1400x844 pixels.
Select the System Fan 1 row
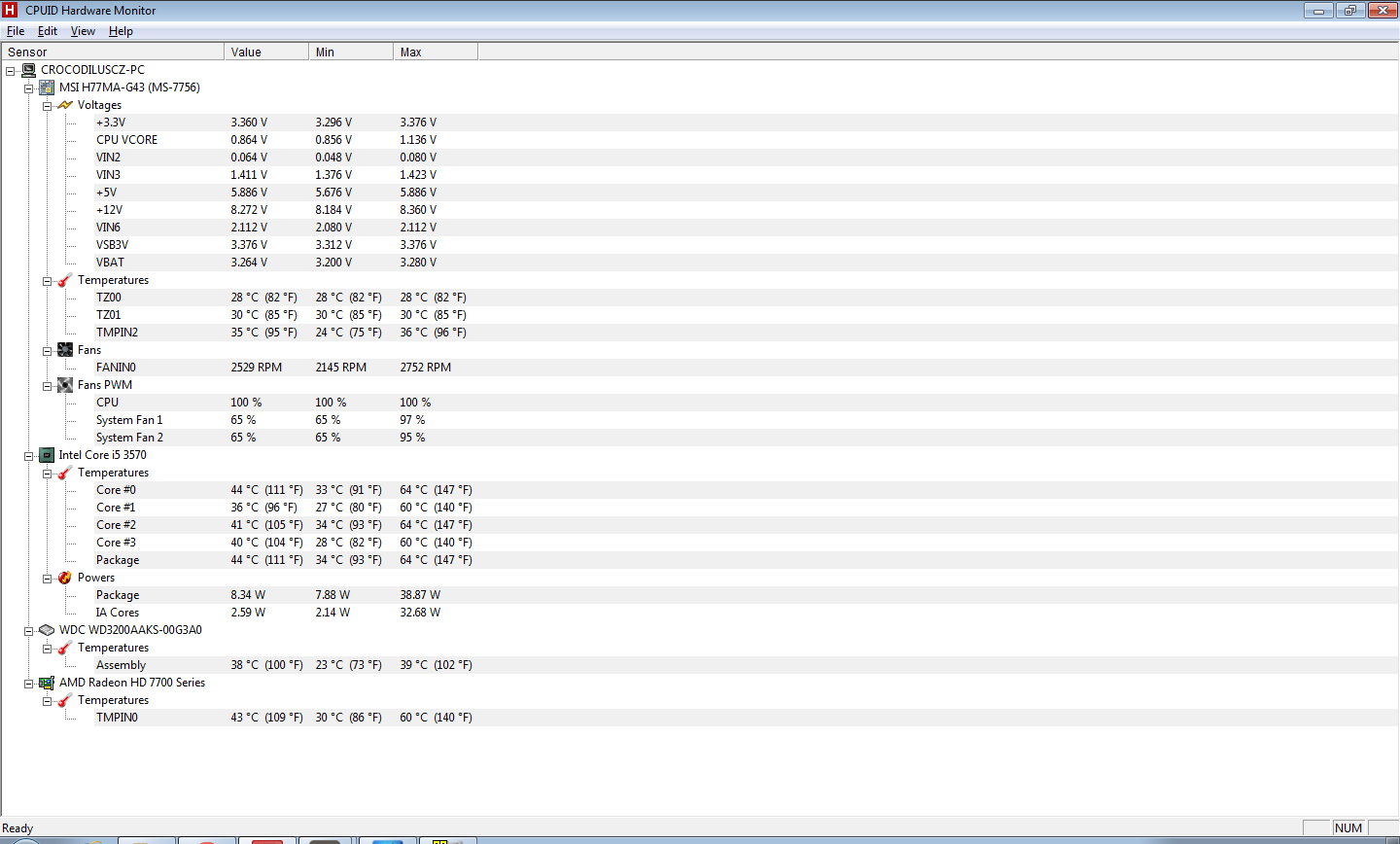(746, 420)
